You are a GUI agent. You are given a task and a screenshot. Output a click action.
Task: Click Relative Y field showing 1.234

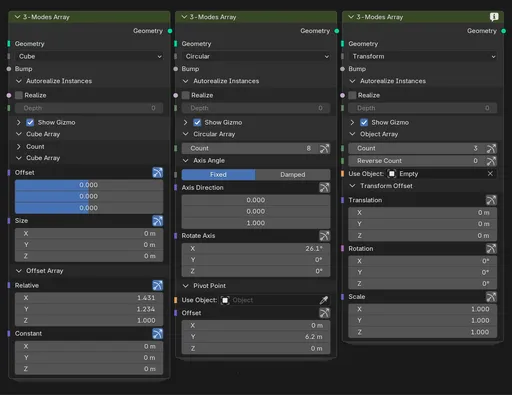tap(89, 309)
